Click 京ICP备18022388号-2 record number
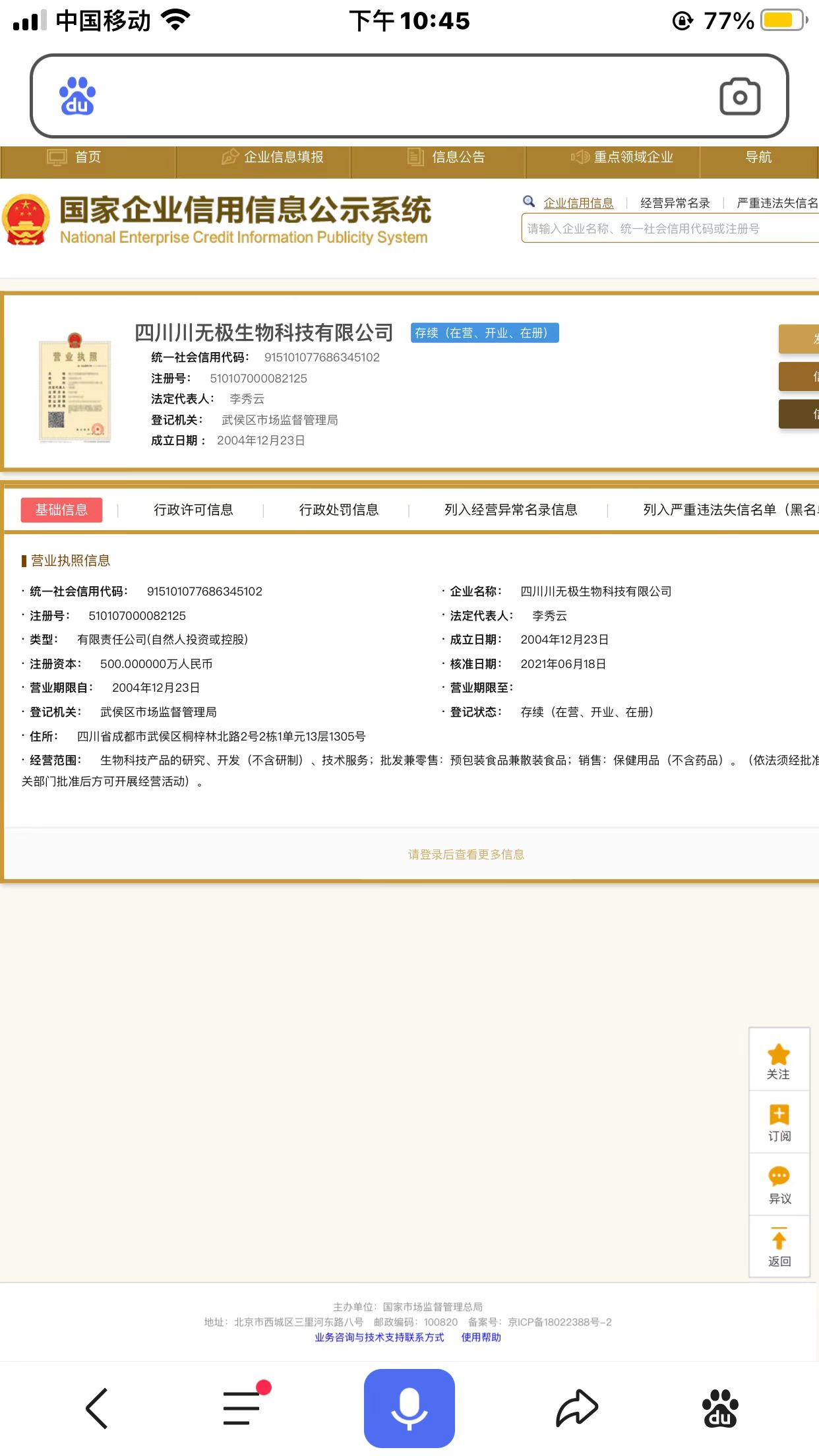The width and height of the screenshot is (819, 1456). [x=560, y=1322]
